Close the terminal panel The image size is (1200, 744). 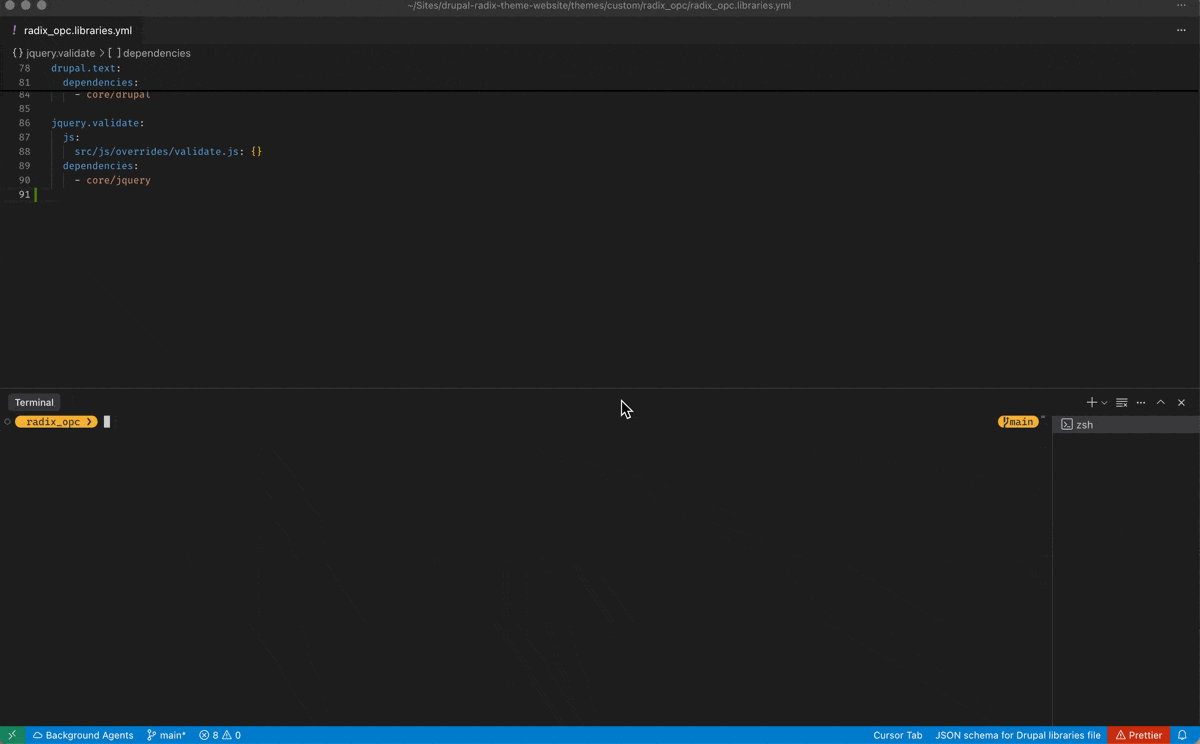pos(1181,402)
